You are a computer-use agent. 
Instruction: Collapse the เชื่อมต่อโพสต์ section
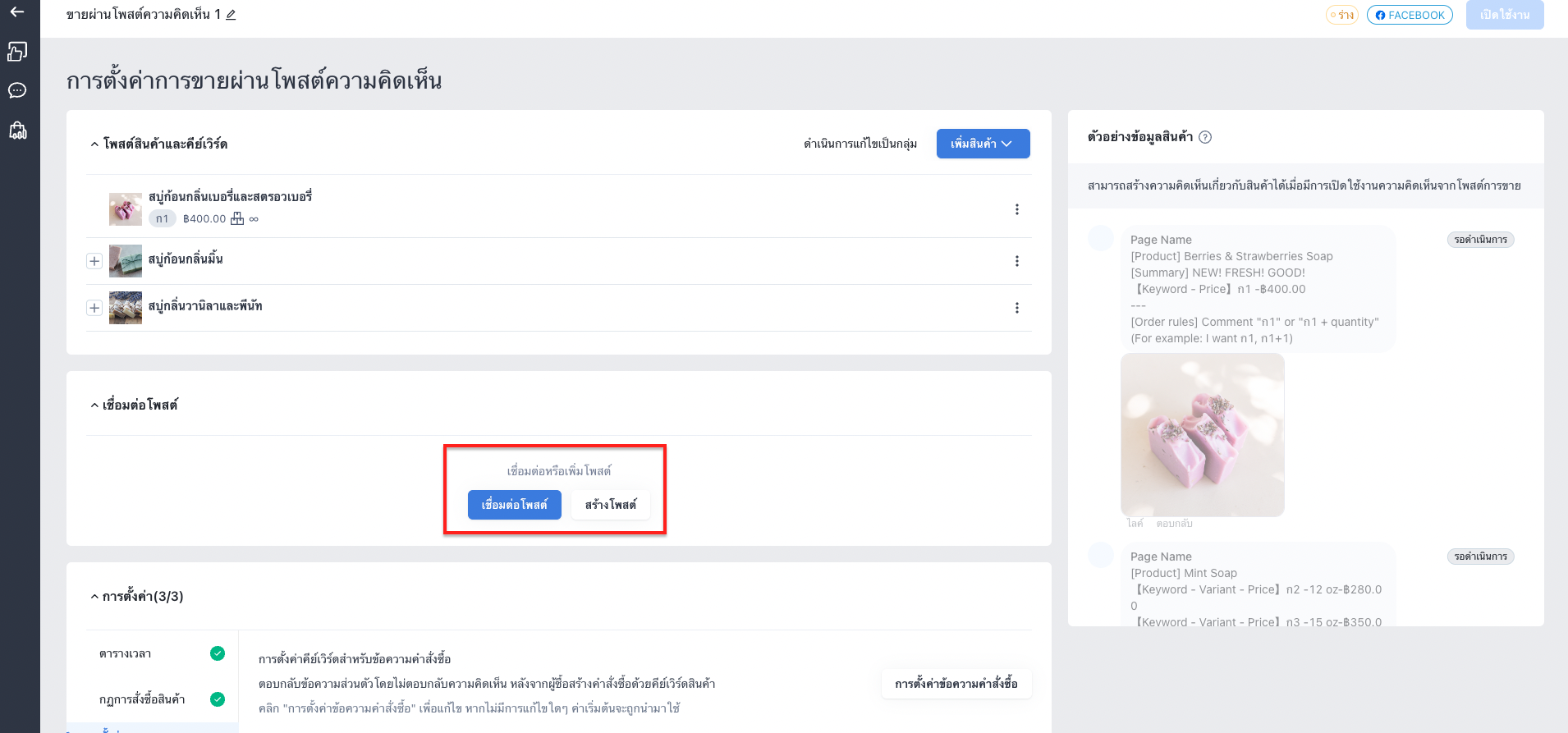tap(94, 405)
